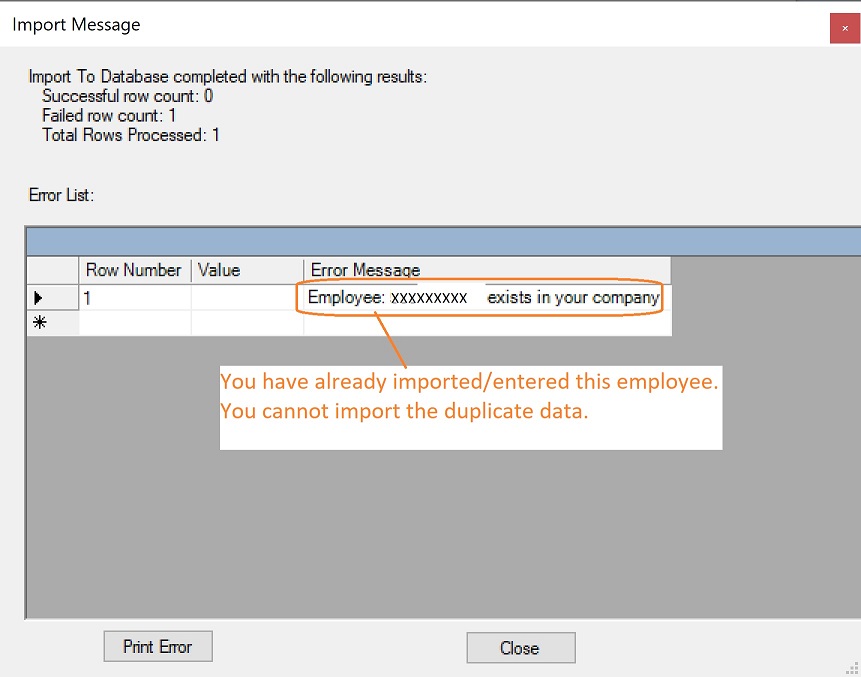Click the empty Value cell in row 1
861x677 pixels.
click(246, 298)
